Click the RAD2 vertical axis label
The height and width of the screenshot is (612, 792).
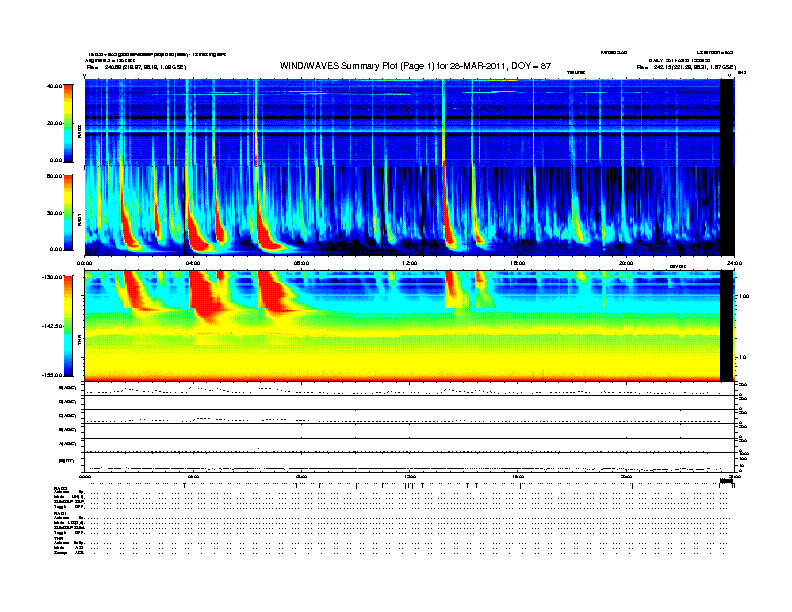click(x=80, y=131)
